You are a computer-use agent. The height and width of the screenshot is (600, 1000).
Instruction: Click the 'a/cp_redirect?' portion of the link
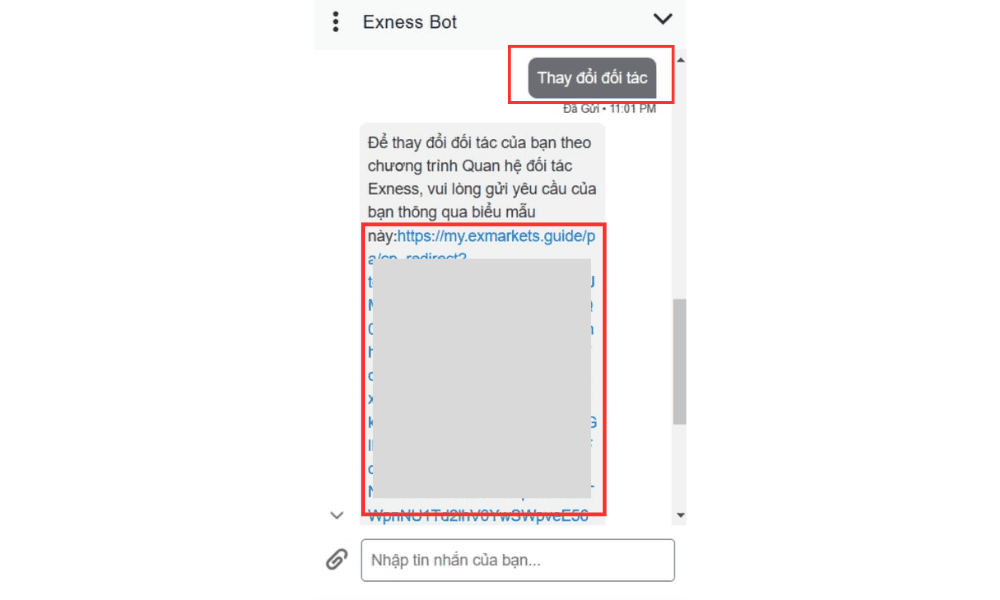[x=418, y=256]
